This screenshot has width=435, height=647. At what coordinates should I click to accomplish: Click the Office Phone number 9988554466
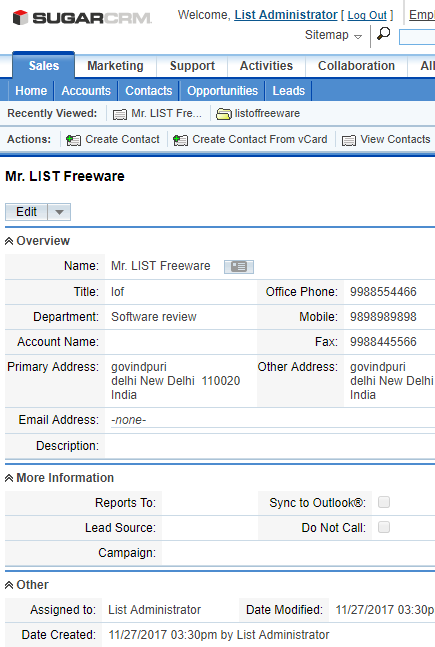(x=383, y=292)
